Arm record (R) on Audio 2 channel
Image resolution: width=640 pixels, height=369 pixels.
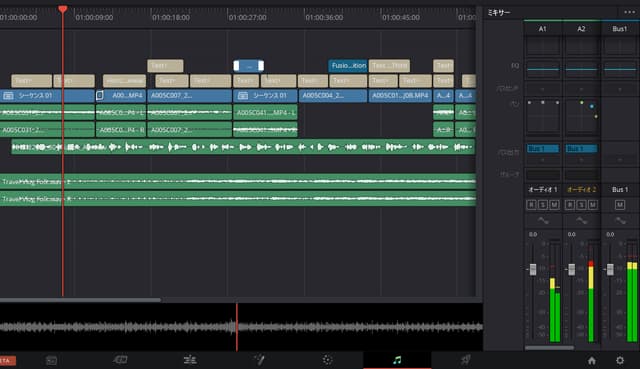pyautogui.click(x=570, y=205)
